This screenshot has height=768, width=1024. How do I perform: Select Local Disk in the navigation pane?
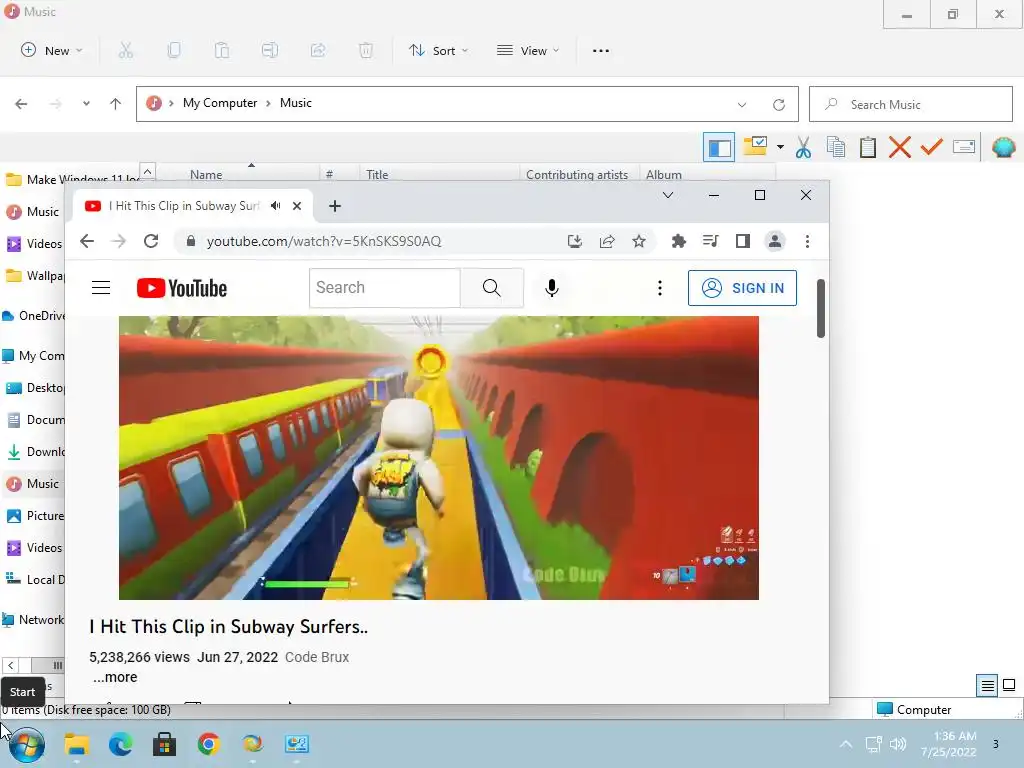pyautogui.click(x=34, y=579)
